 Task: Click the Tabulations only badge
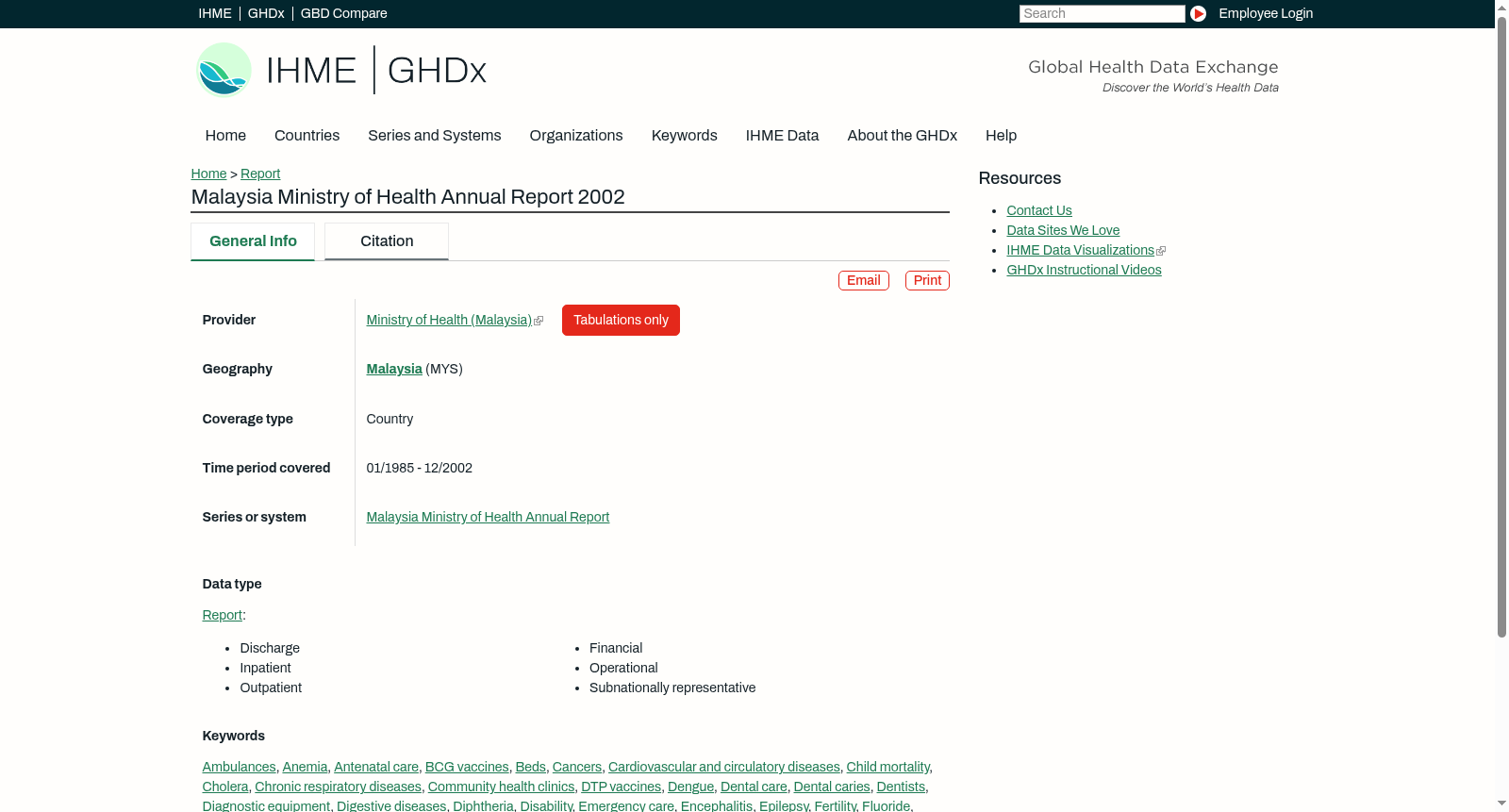(x=621, y=320)
